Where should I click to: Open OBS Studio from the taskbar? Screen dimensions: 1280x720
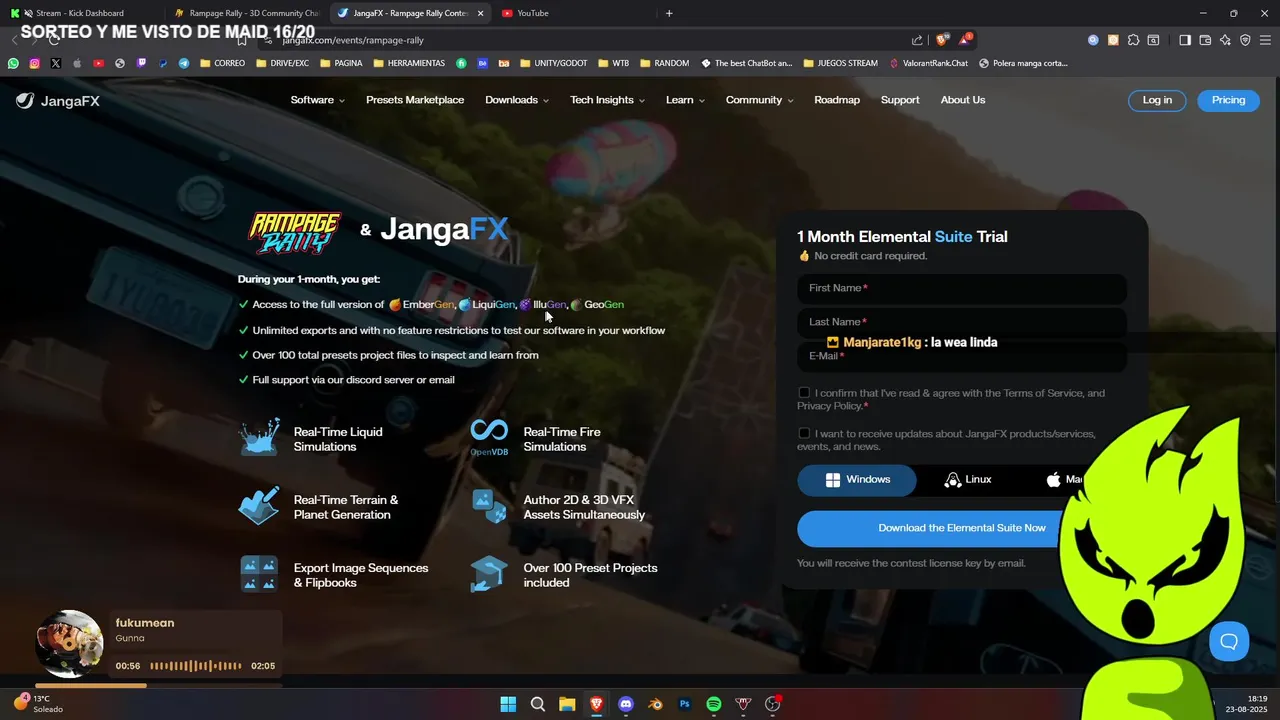(x=772, y=704)
